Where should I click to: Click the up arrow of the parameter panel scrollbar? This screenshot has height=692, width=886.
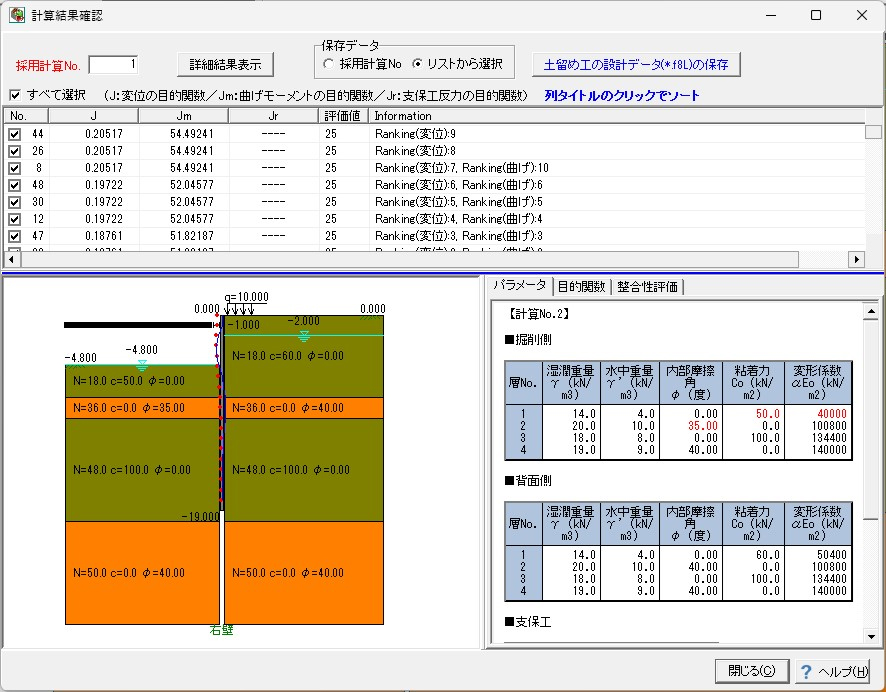click(x=871, y=312)
